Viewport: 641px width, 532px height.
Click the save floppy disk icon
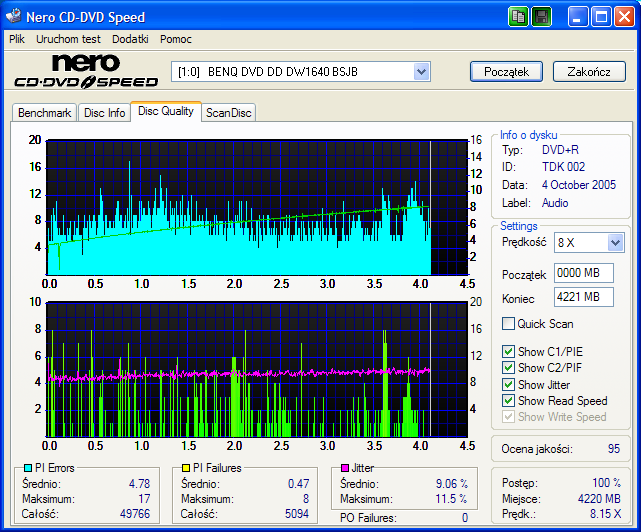541,17
